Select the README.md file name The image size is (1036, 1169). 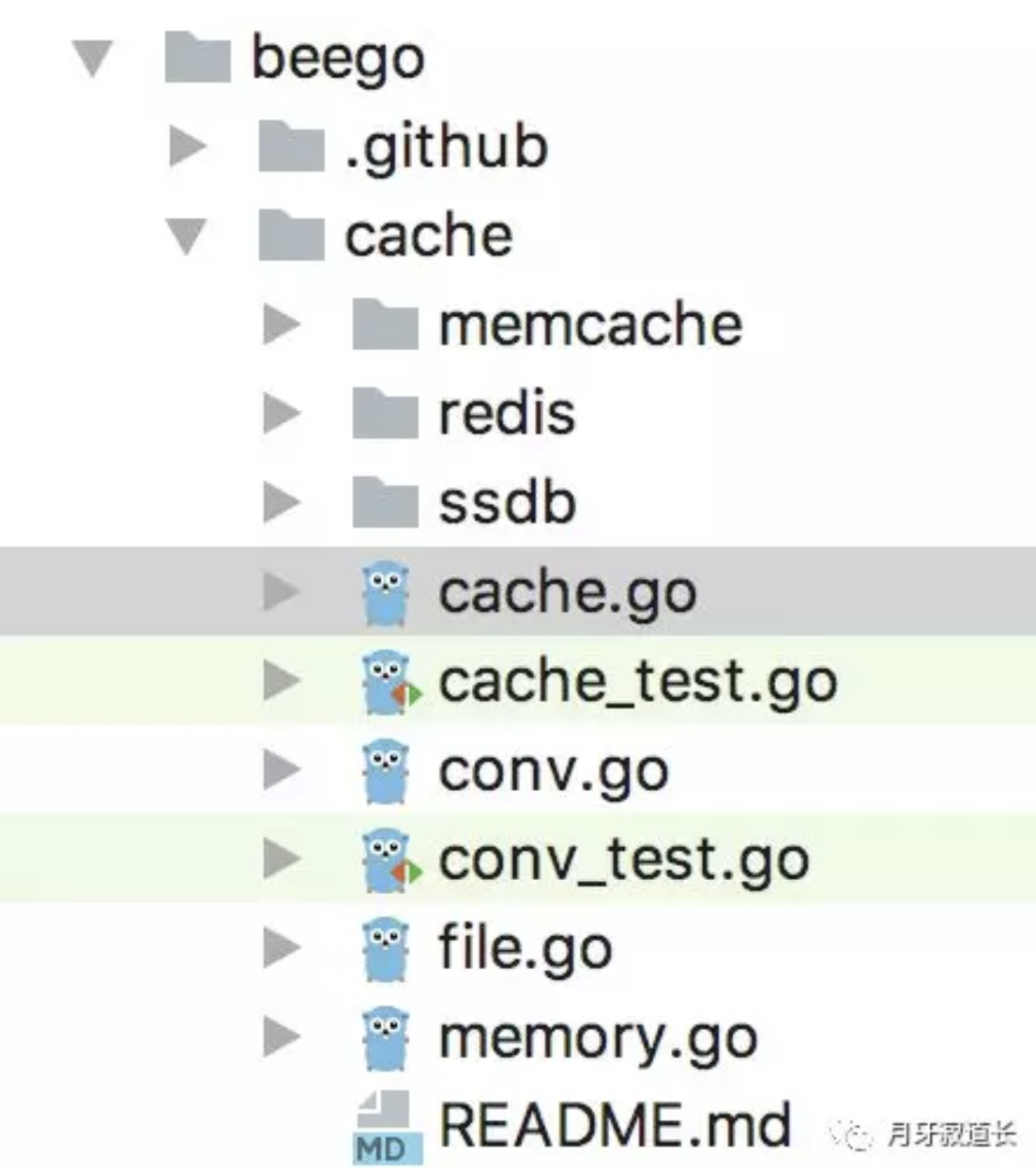click(x=615, y=1125)
